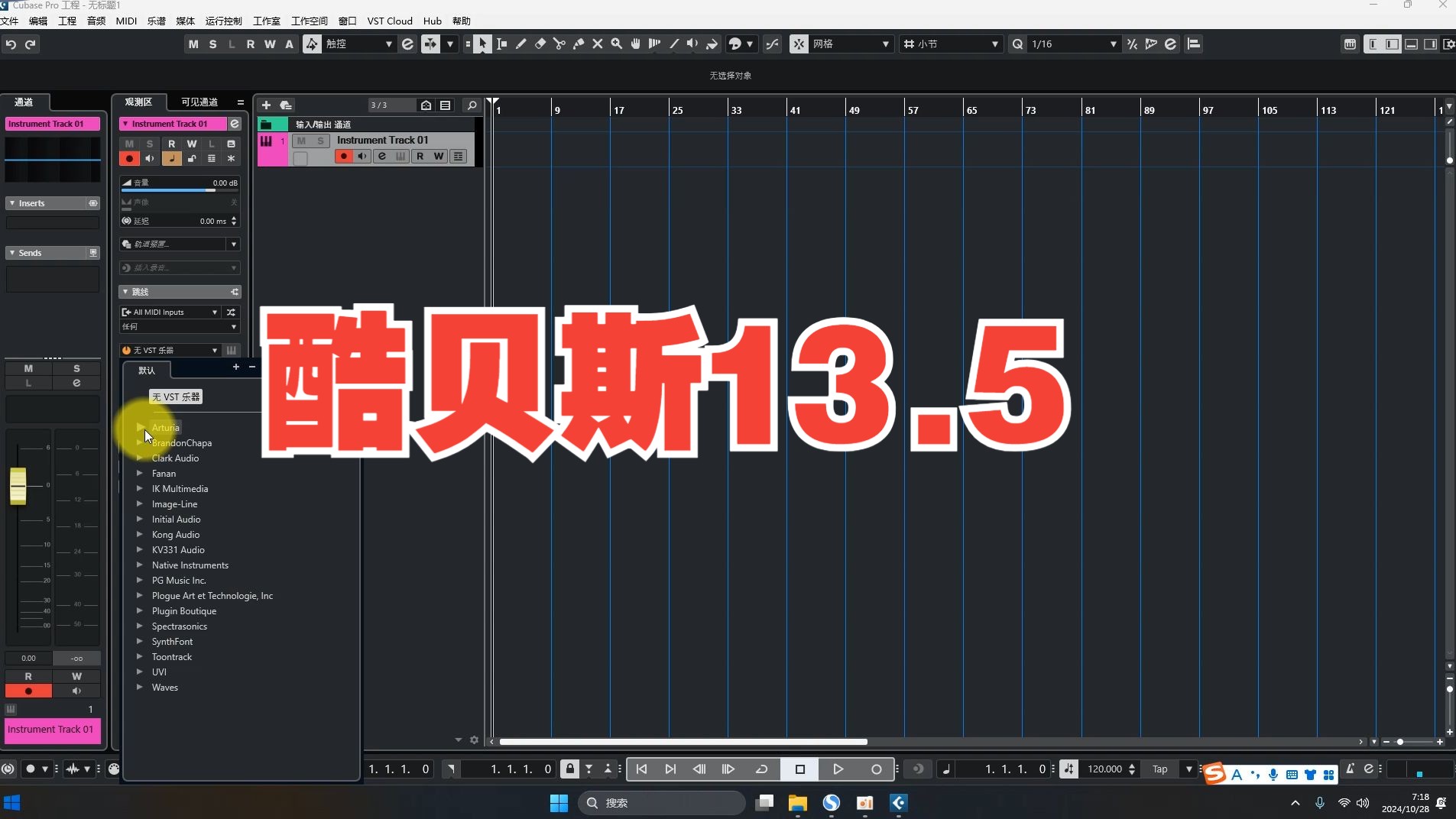Click the Rewind transport button
This screenshot has width=1456, height=819.
pos(699,769)
